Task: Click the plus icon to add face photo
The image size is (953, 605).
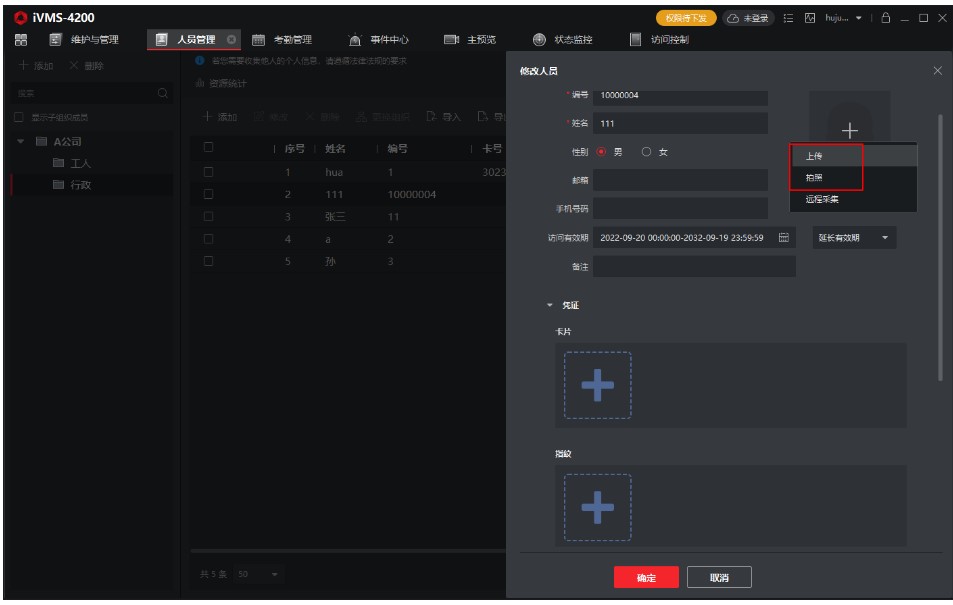Action: [850, 130]
